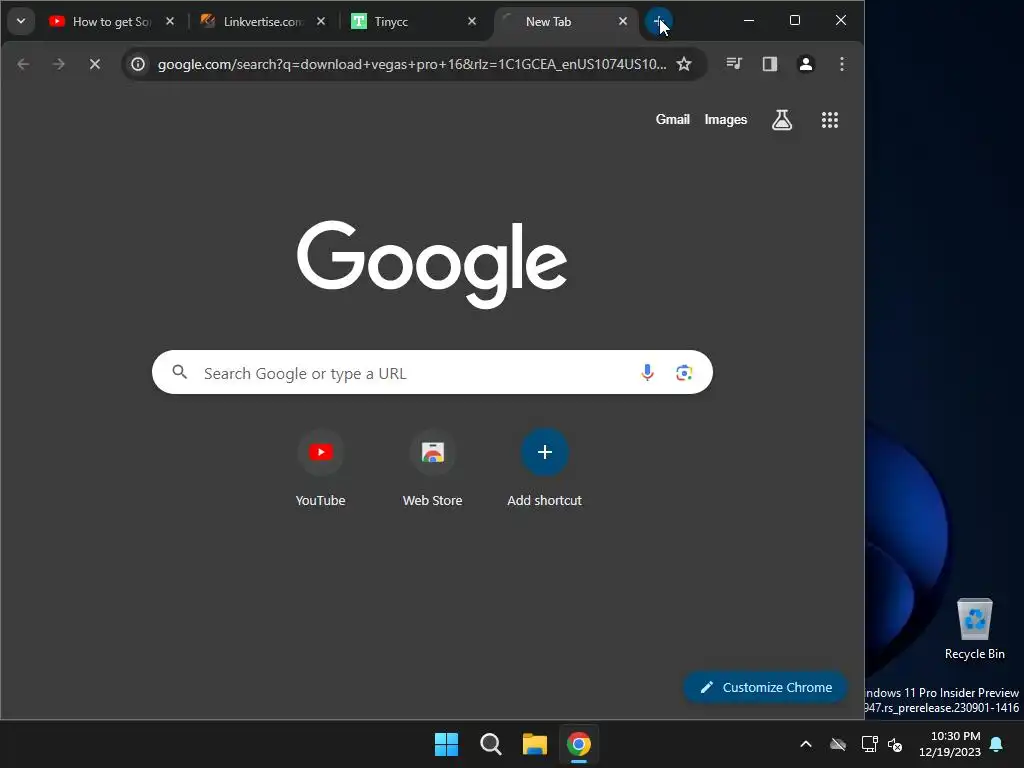Select Recycle Bin on desktop
1024x768 pixels.
pos(974,630)
